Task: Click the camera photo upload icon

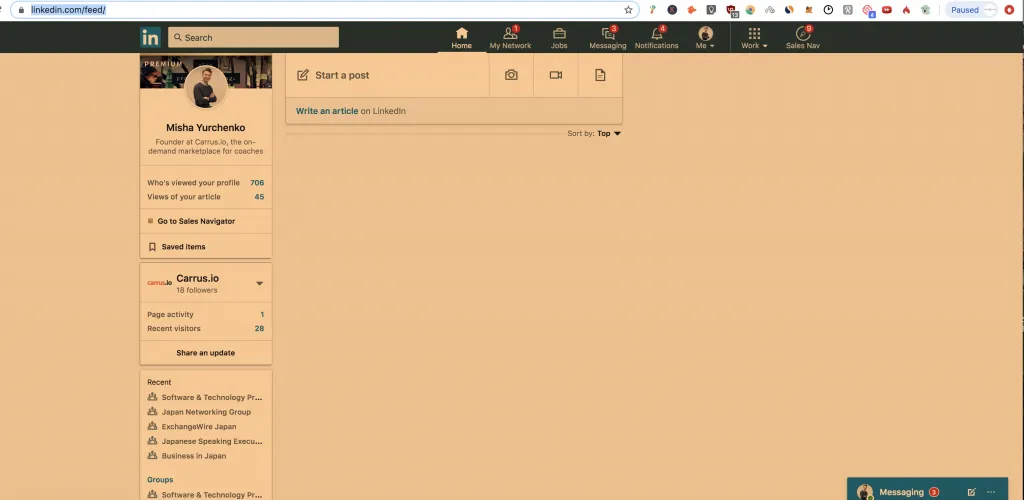Action: [511, 75]
